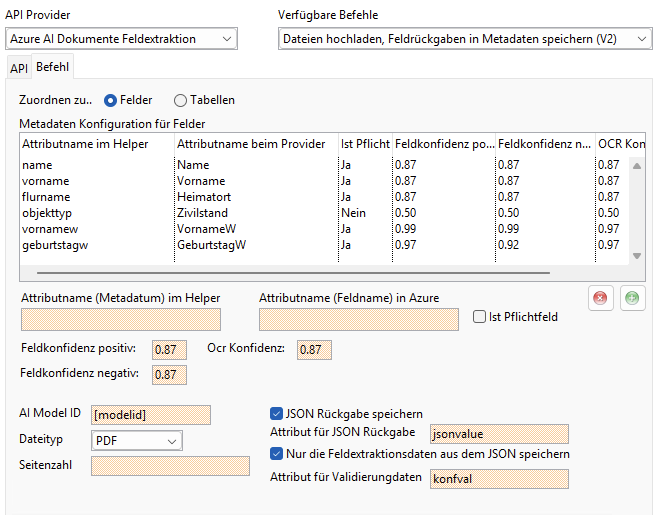Image resolution: width=658 pixels, height=515 pixels.
Task: Uncheck Nur die Feldextraktionsdaten option
Action: pyautogui.click(x=277, y=453)
